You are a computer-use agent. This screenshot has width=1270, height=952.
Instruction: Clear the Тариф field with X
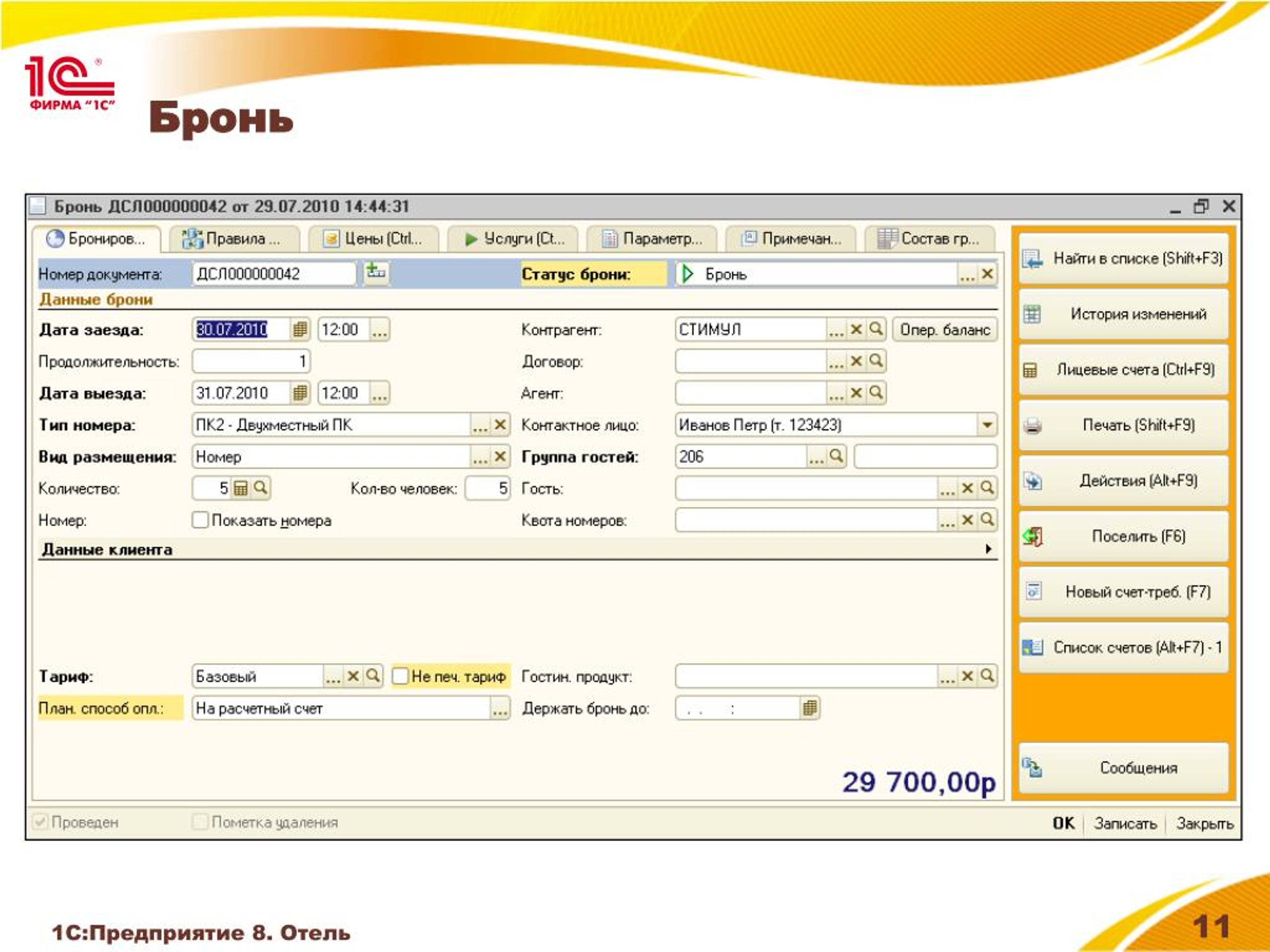click(x=353, y=676)
